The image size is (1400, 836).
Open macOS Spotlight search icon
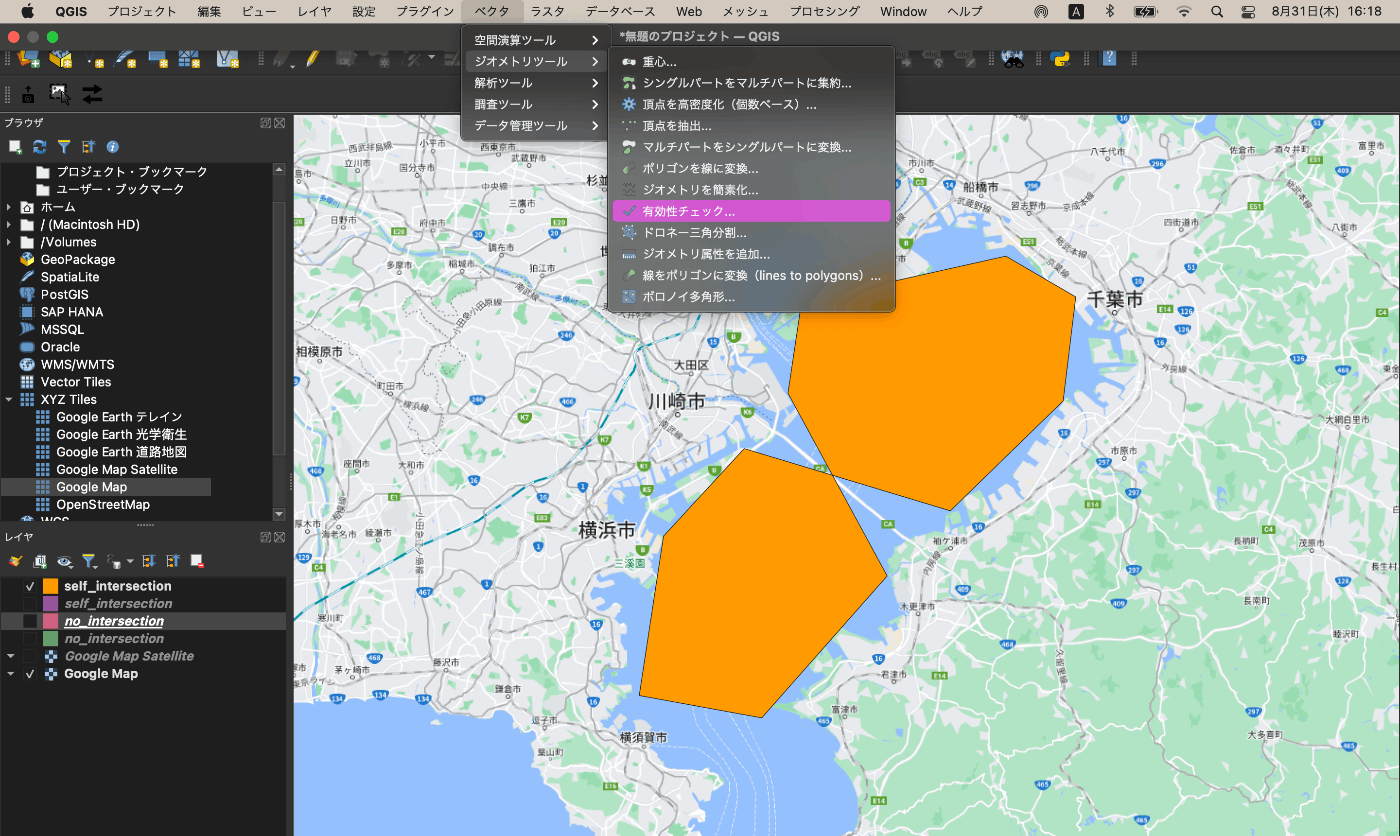[x=1216, y=11]
